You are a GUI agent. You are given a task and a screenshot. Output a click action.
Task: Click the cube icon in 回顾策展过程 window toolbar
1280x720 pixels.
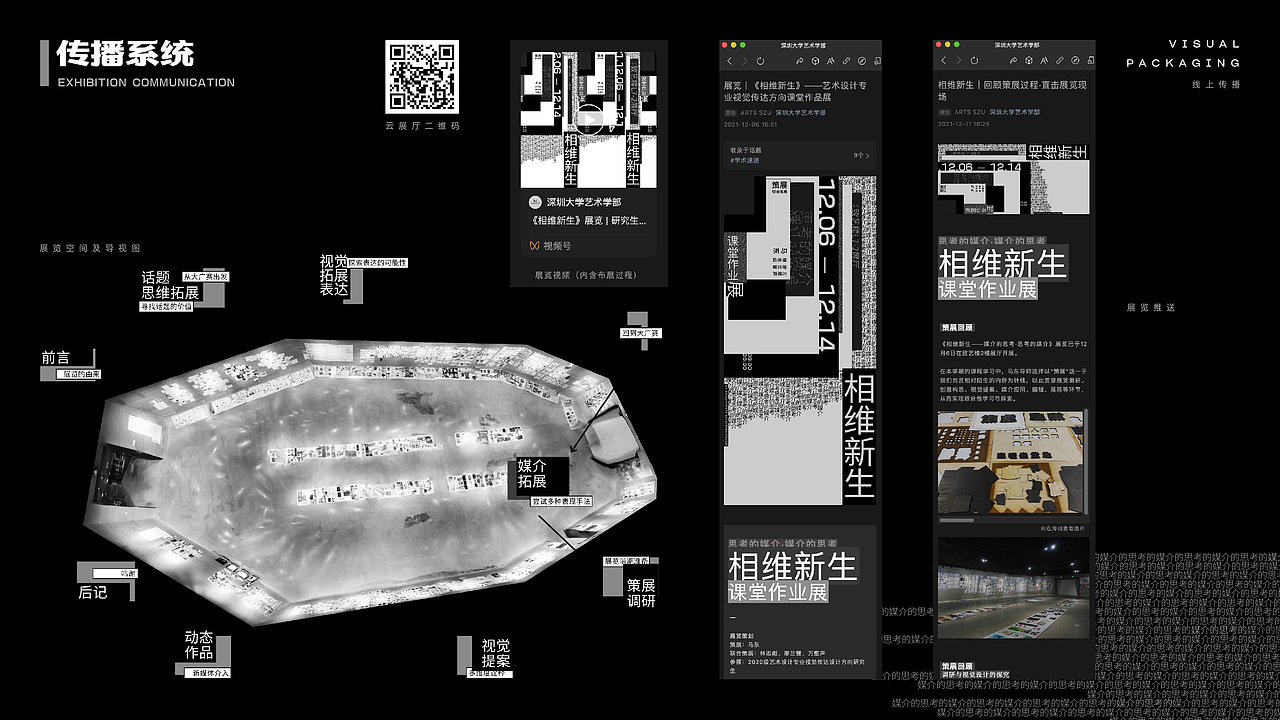(1029, 61)
